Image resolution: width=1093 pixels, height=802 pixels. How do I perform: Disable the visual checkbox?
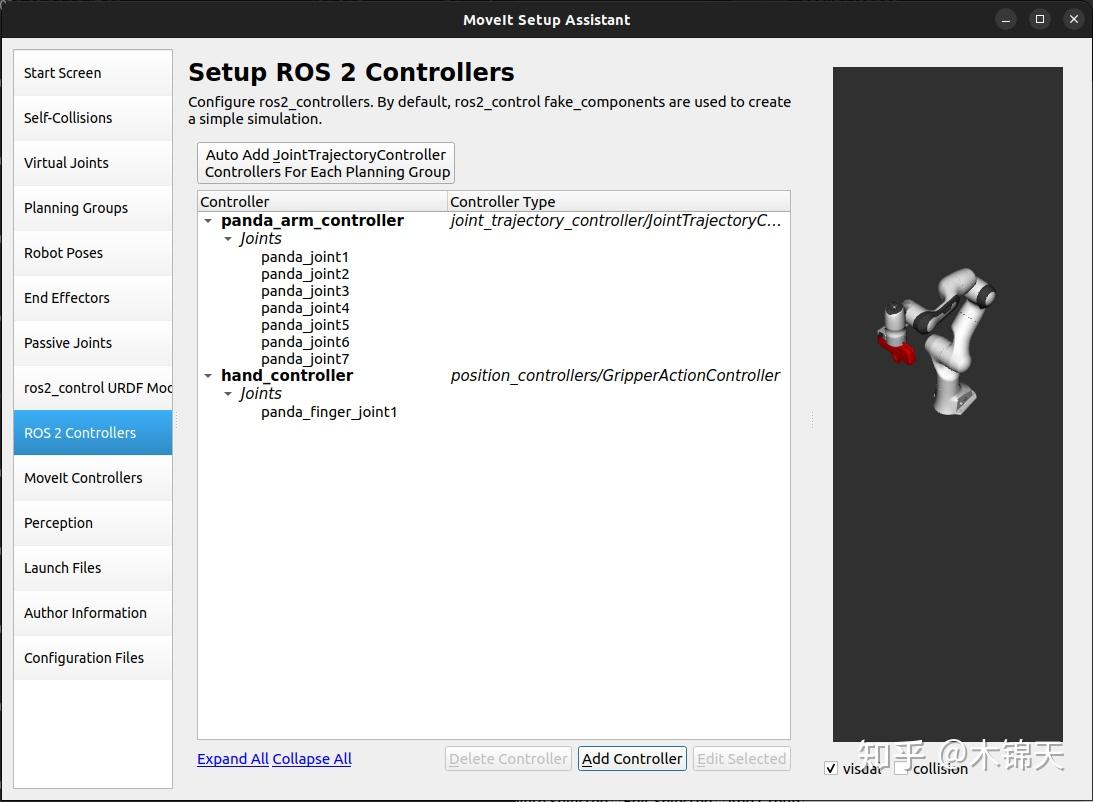831,768
